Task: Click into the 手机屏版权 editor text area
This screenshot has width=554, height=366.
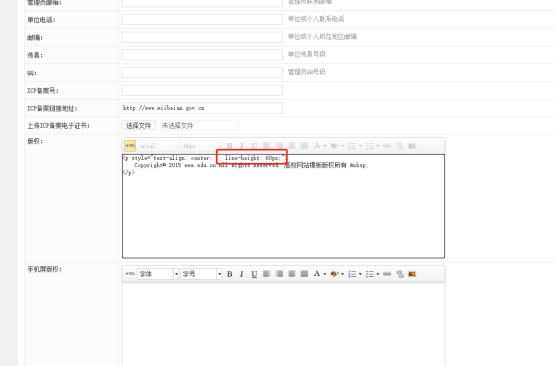Action: coord(283,325)
